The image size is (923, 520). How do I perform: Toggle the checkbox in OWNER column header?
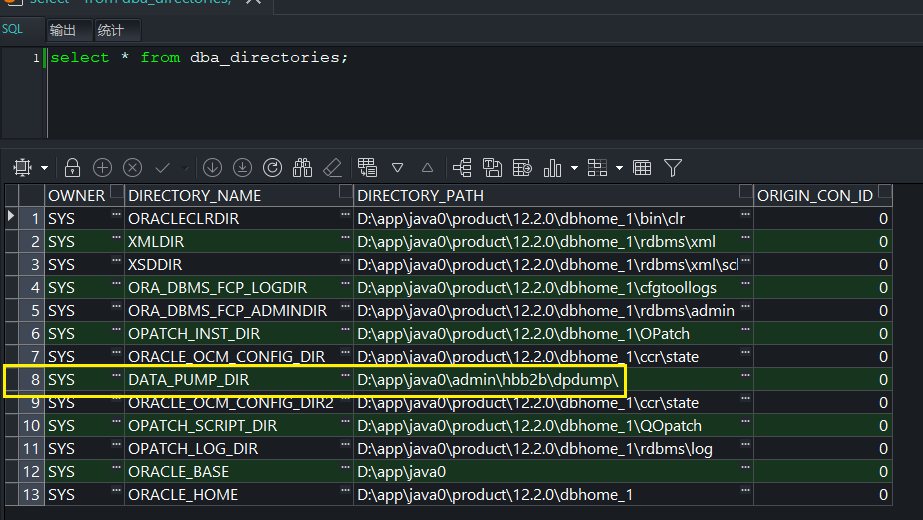coord(116,193)
